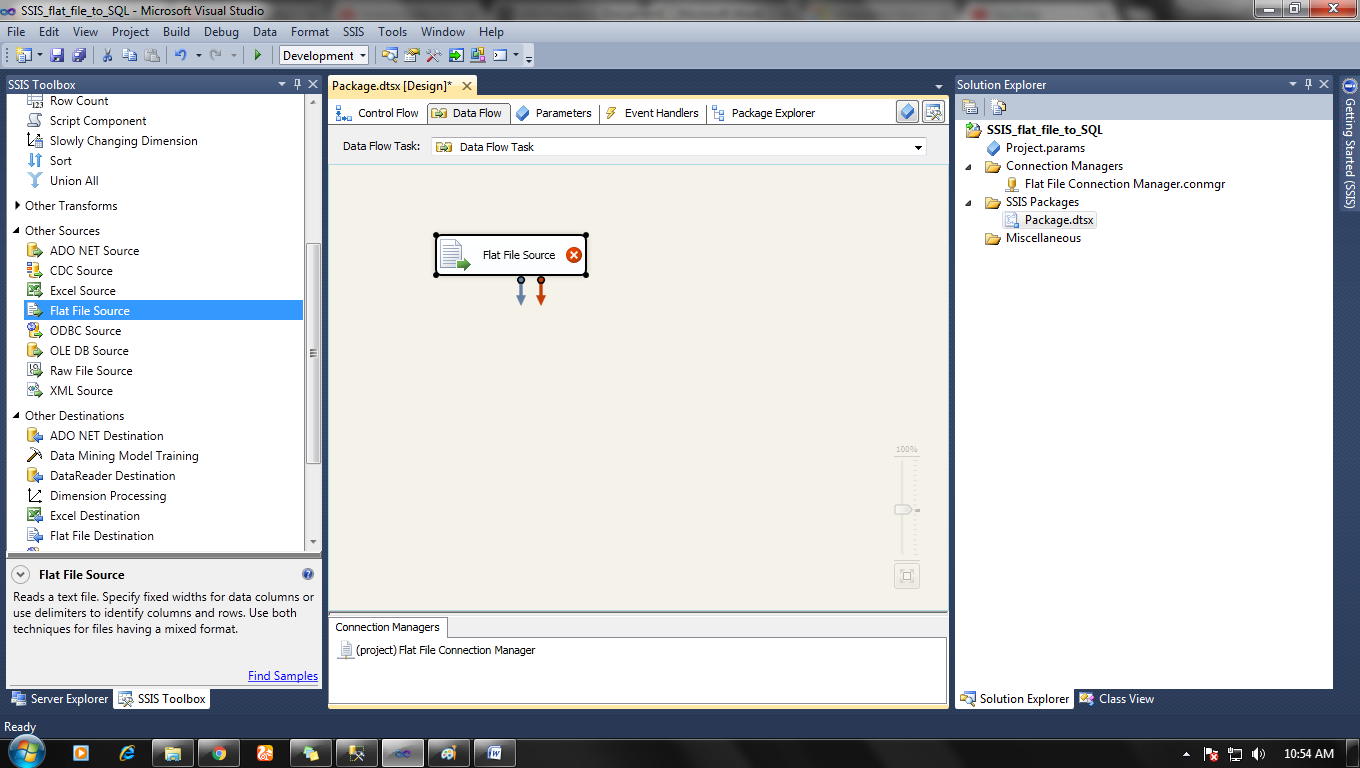Start debugging with the green play icon

(x=257, y=55)
